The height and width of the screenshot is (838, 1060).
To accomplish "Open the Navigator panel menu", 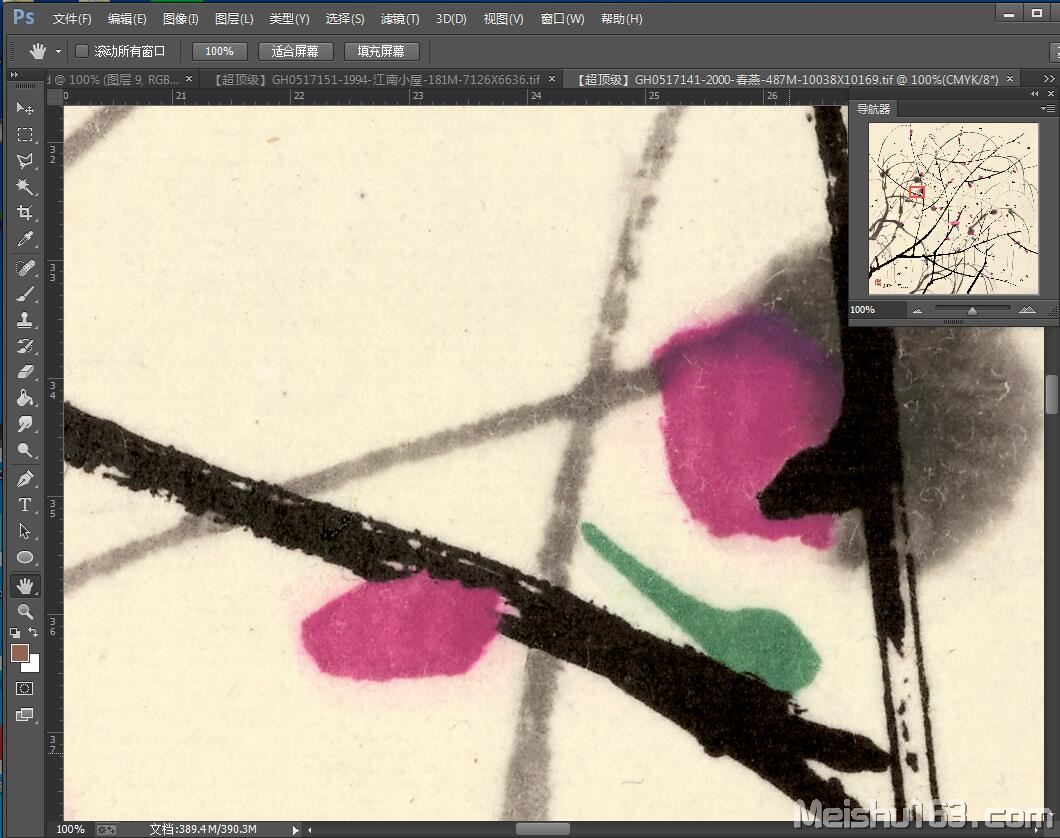I will 1046,109.
